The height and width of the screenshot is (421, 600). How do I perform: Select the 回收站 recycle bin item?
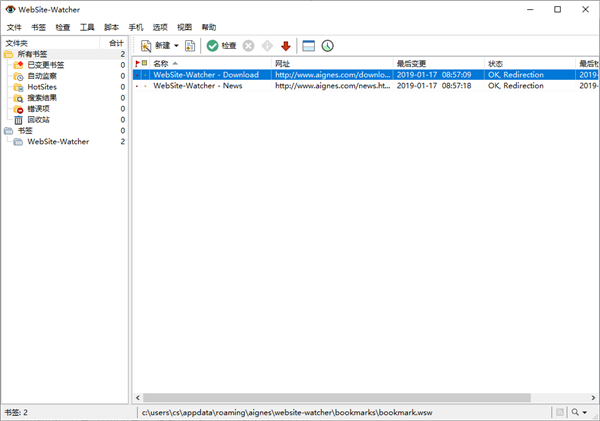pos(38,120)
